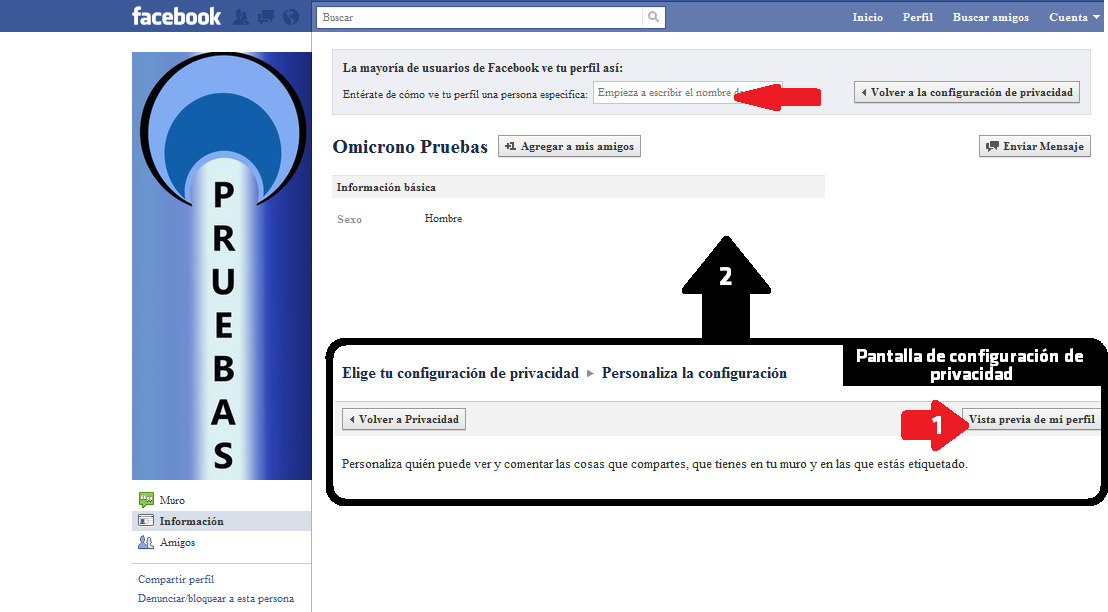The height and width of the screenshot is (612, 1108).
Task: Click Denunciar/bloquear a esta persona link
Action: point(216,598)
